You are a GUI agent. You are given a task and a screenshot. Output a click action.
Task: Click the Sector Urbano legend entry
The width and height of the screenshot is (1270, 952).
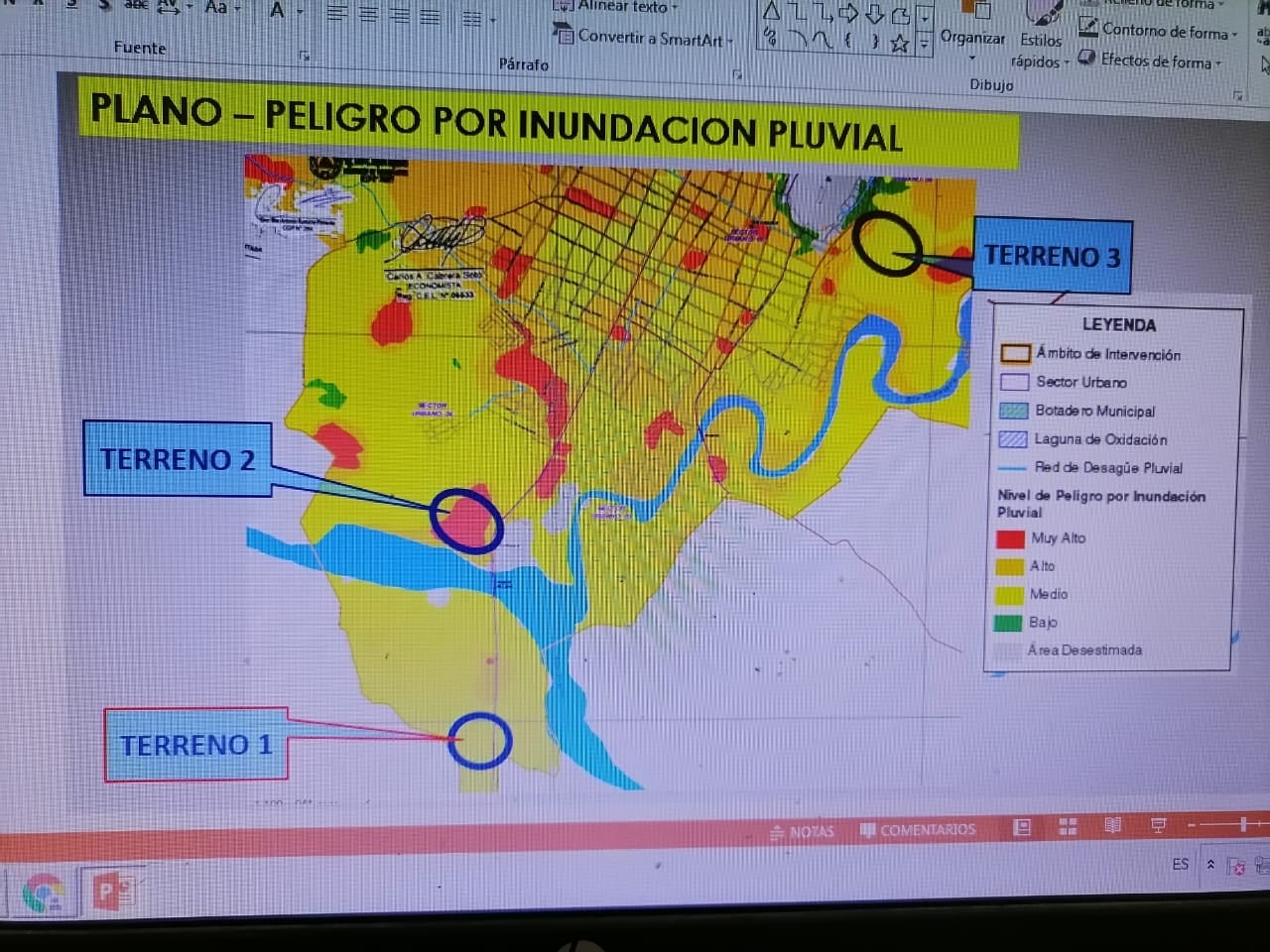pos(1064,382)
